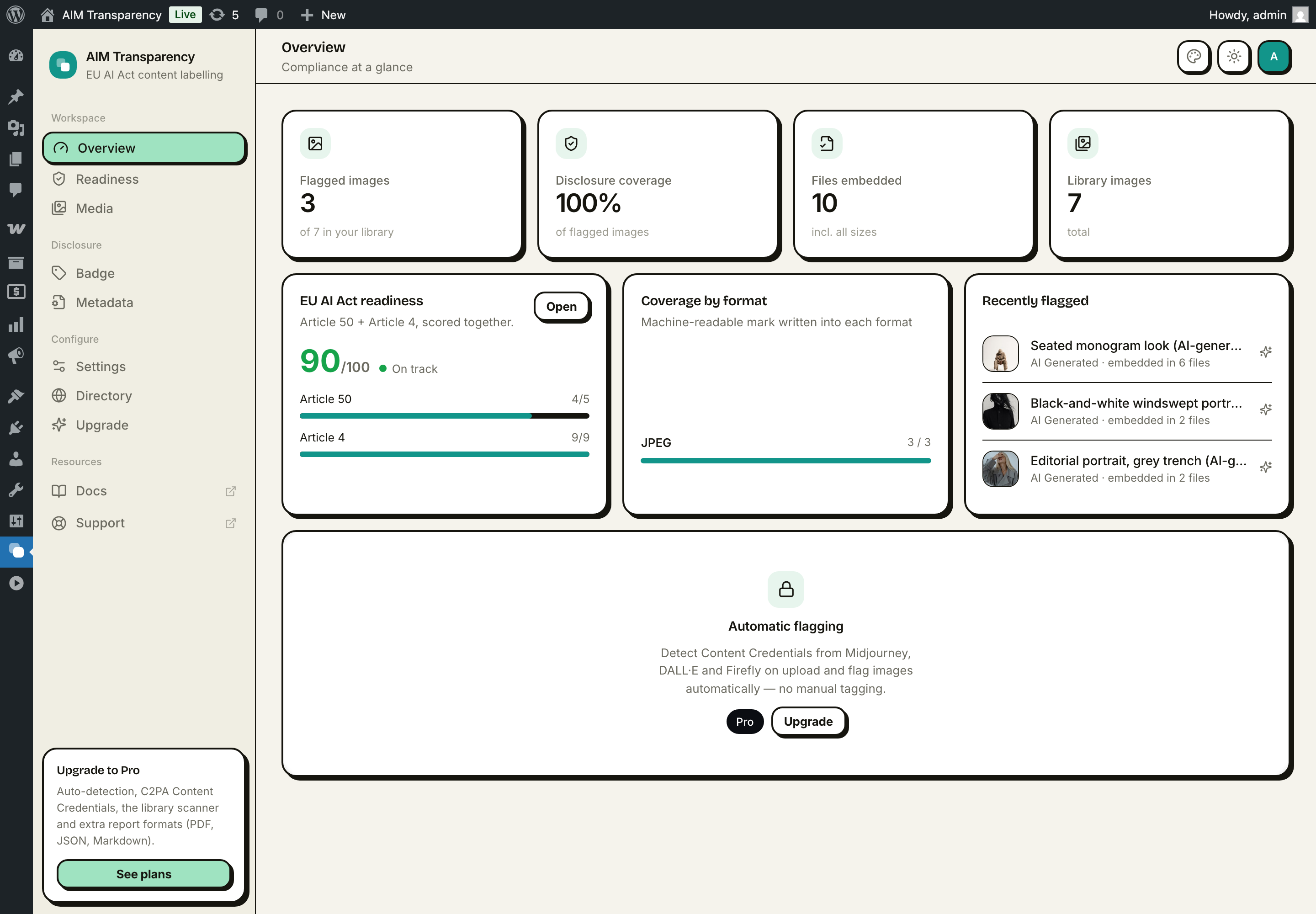Click the 90/100 readiness score
The image size is (1316, 914).
(334, 362)
